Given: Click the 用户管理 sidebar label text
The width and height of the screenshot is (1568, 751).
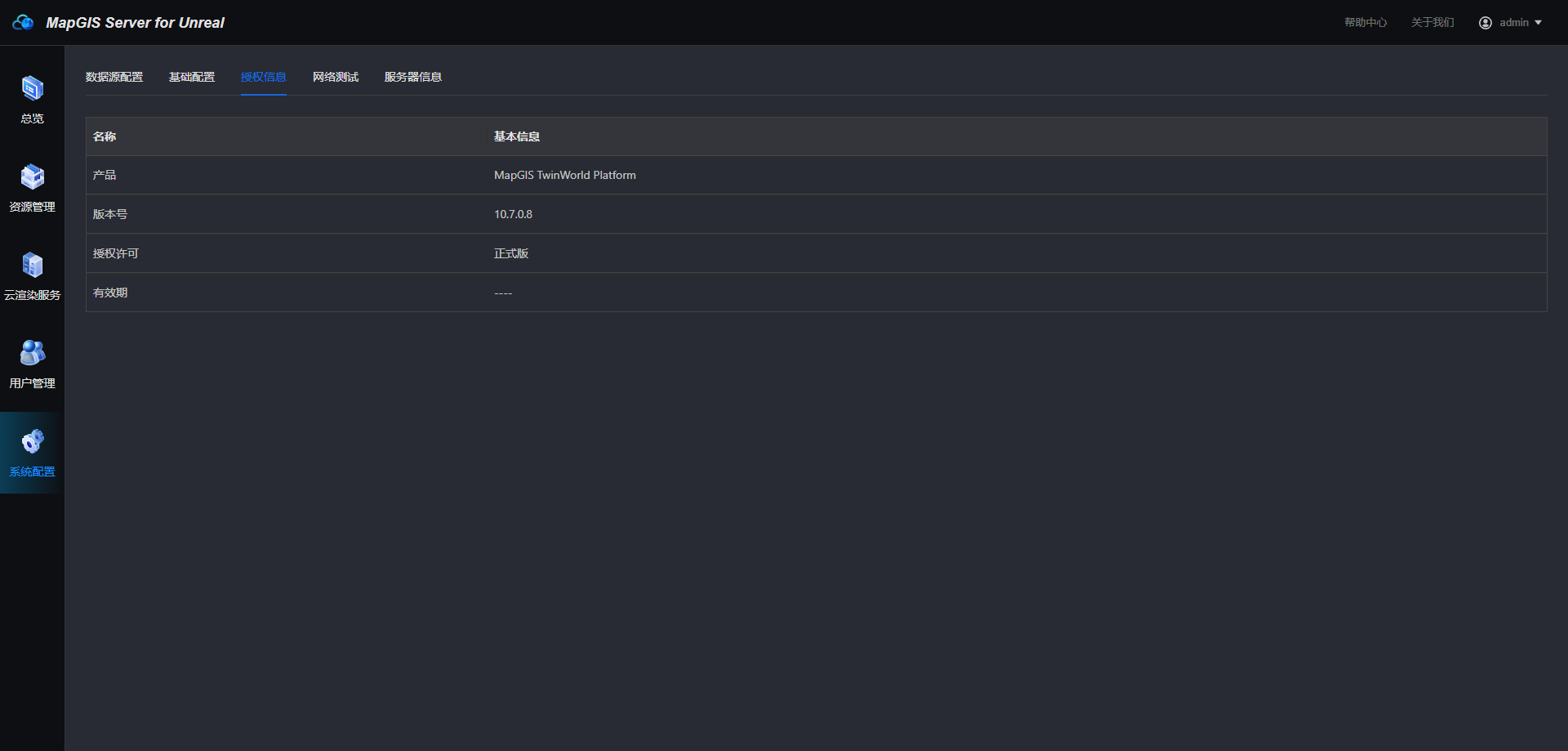Looking at the screenshot, I should pos(32,383).
